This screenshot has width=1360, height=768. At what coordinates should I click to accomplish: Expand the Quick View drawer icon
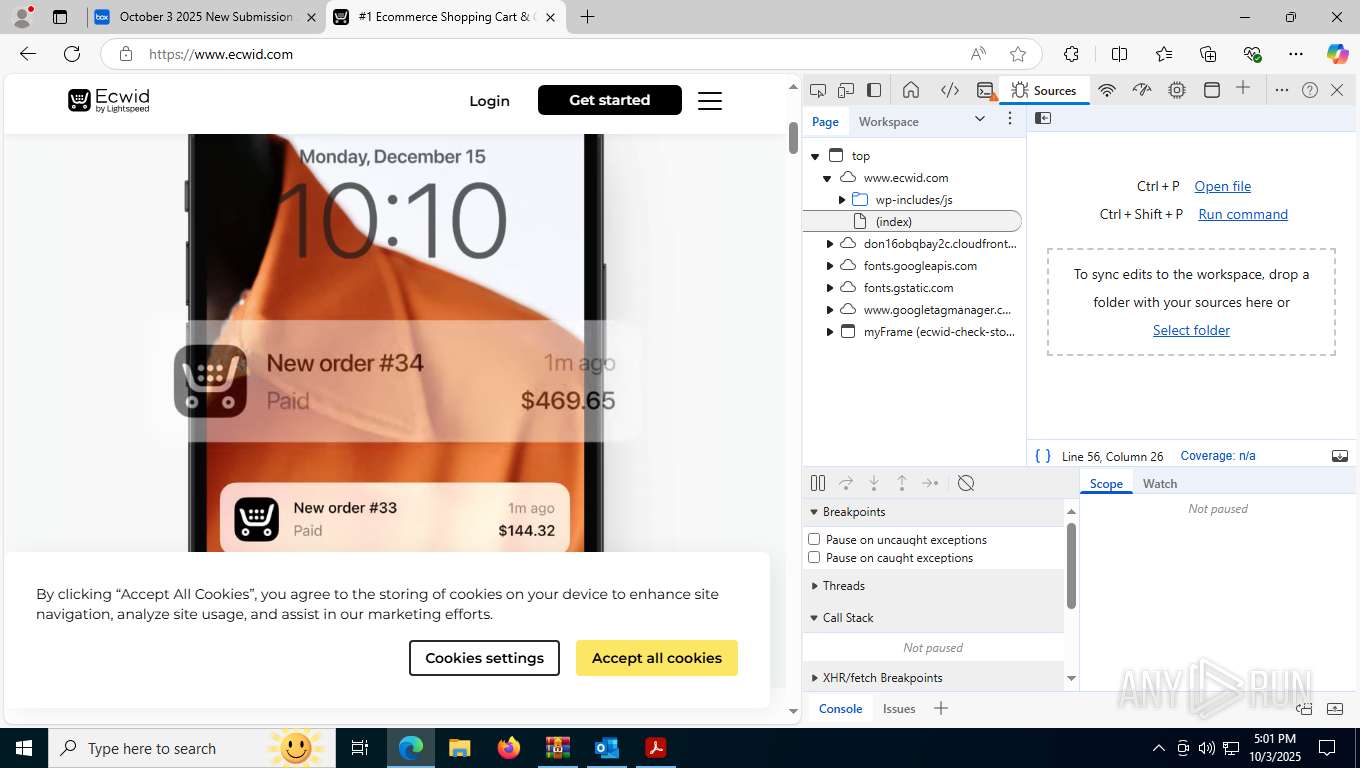point(1335,709)
